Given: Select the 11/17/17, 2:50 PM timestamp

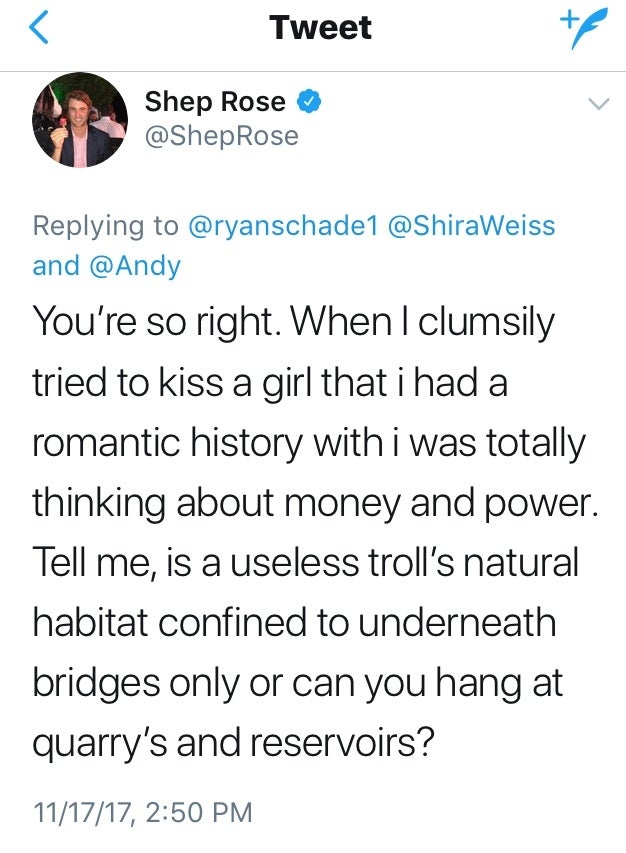Looking at the screenshot, I should point(143,812).
